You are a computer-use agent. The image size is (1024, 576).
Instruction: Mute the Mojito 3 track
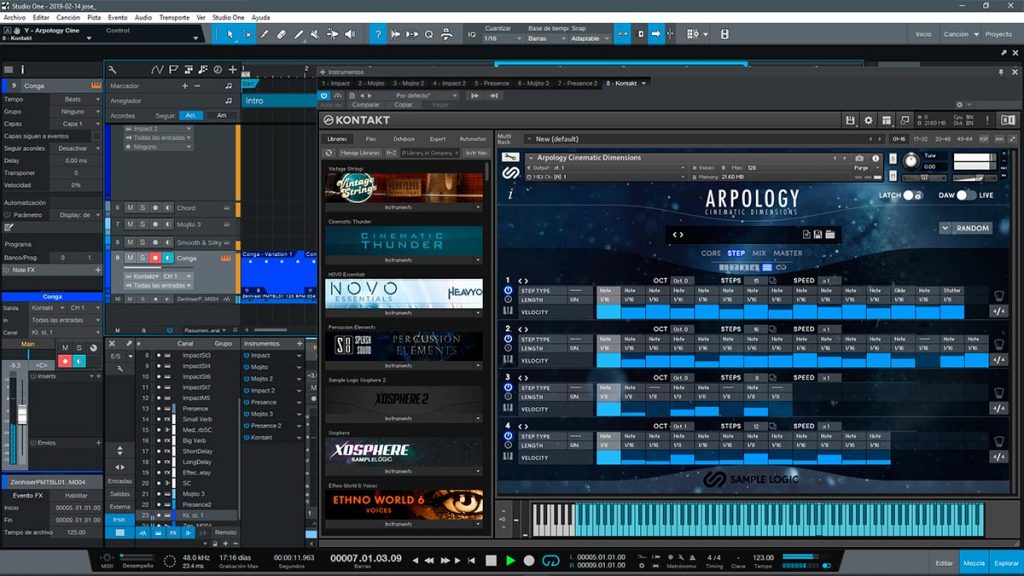pyautogui.click(x=130, y=224)
